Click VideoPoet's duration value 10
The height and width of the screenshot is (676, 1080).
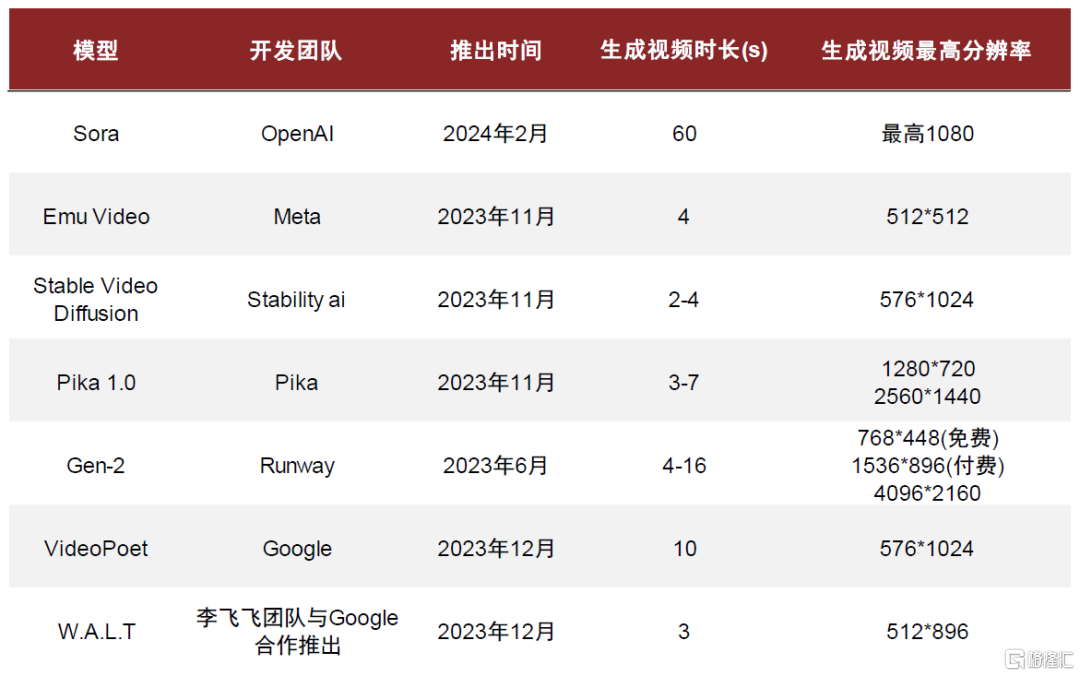tap(685, 549)
